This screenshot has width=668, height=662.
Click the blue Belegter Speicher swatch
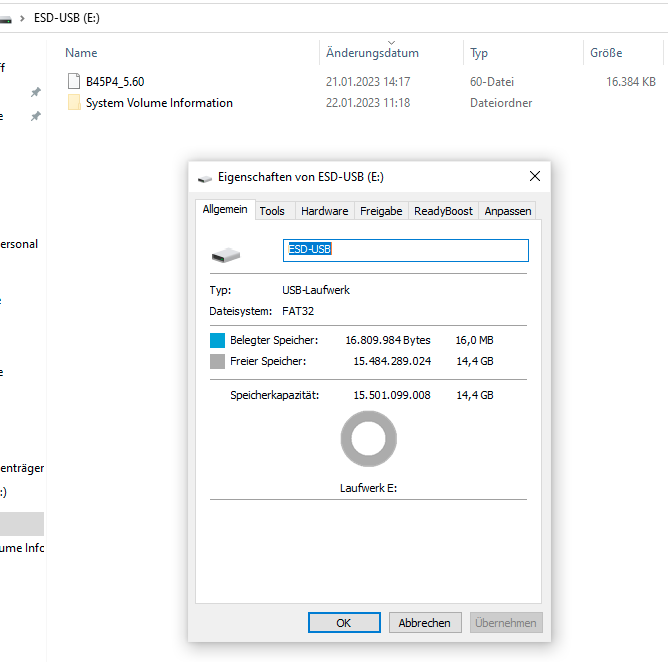[217, 340]
